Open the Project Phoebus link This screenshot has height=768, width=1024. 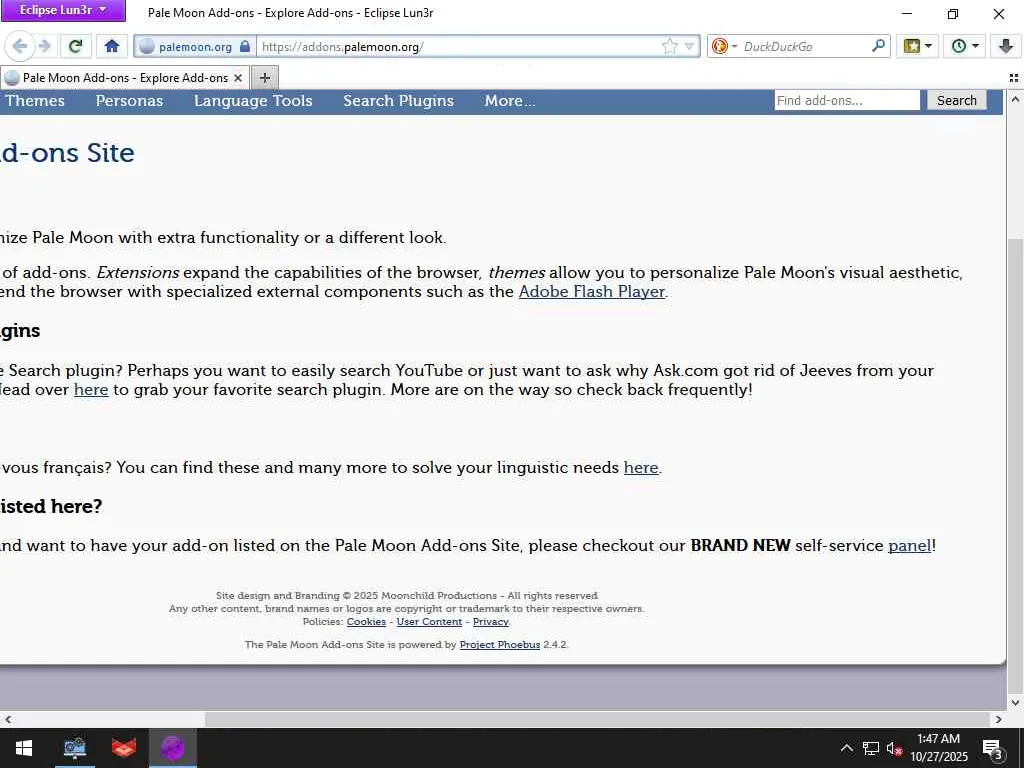click(500, 645)
